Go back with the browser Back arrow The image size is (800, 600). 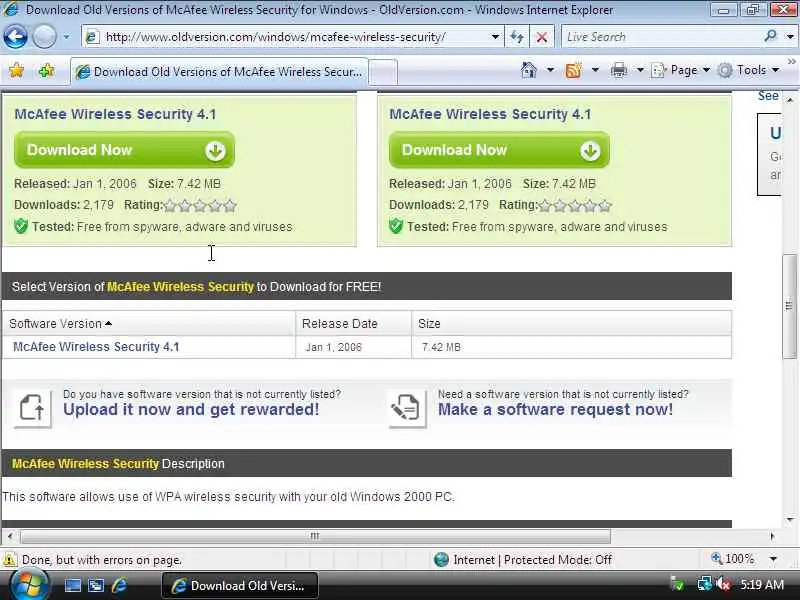(15, 37)
